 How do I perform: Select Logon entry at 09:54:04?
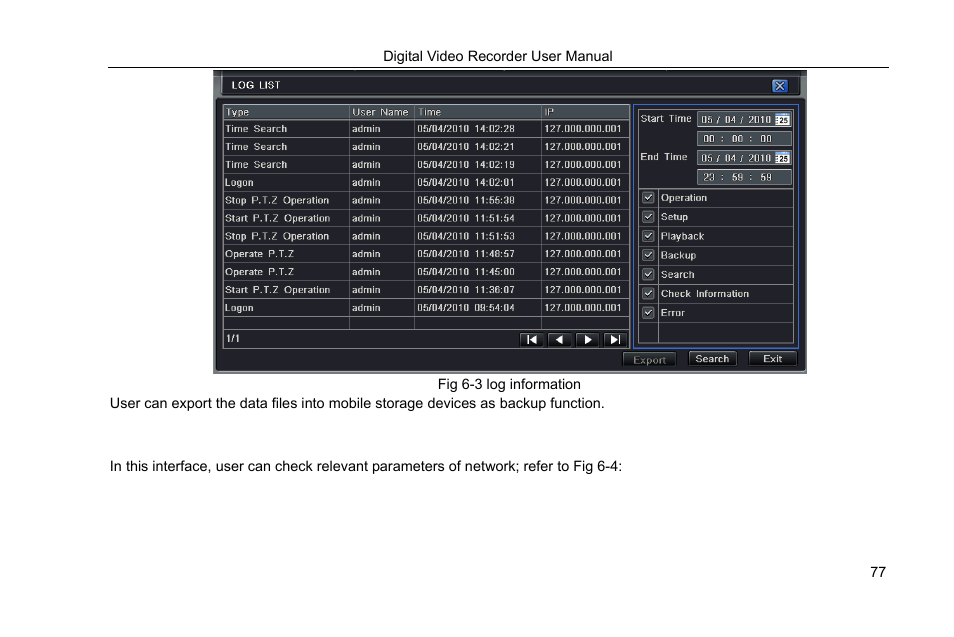427,308
